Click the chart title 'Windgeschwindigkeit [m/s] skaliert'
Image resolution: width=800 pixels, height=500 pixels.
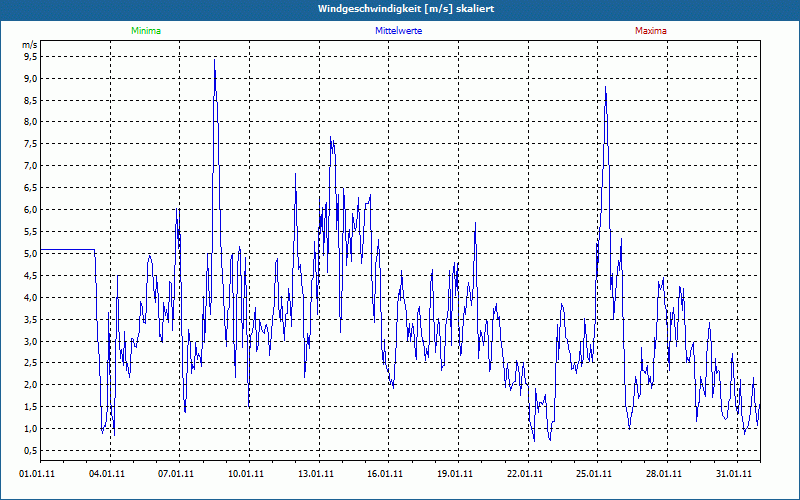click(406, 9)
